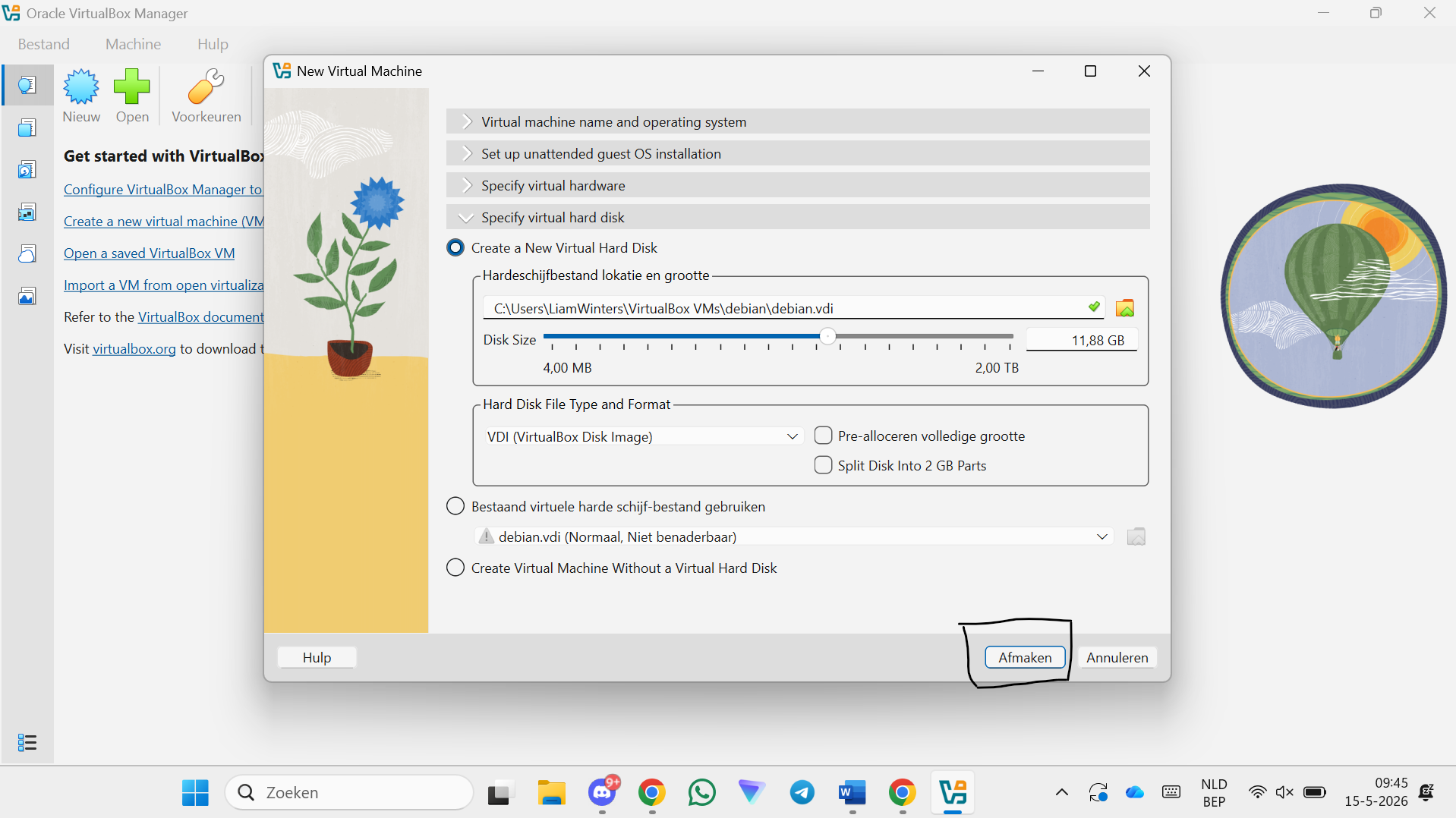The width and height of the screenshot is (1456, 818).
Task: Open the Chrome icon next to Word
Action: (903, 792)
